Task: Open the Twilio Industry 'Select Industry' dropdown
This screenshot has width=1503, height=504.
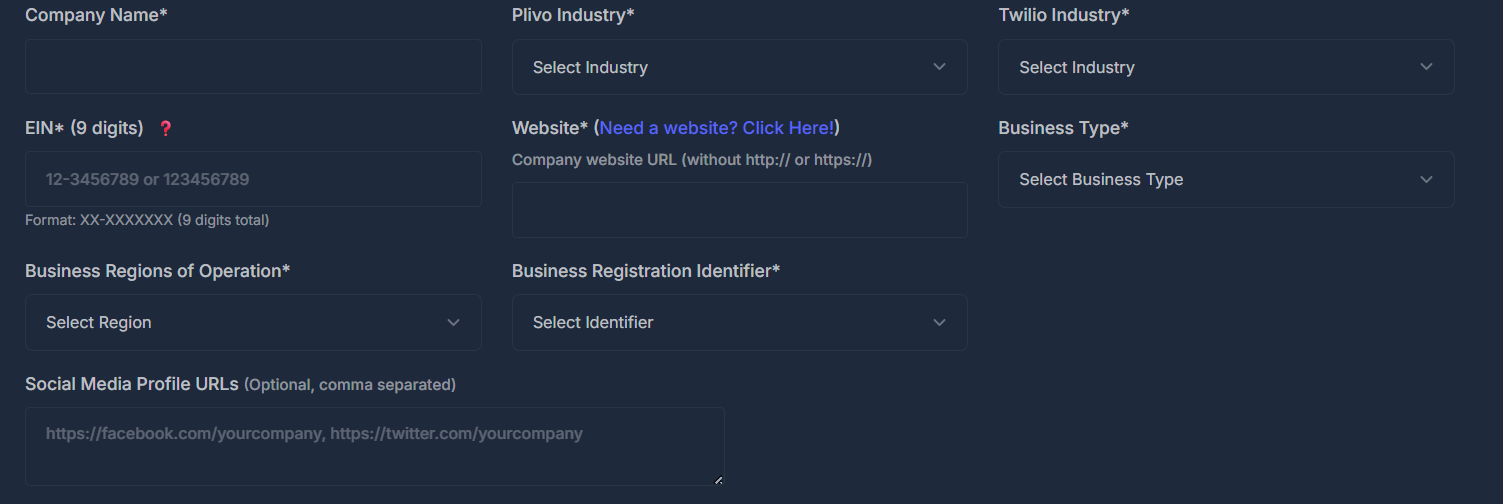Action: coord(1226,67)
